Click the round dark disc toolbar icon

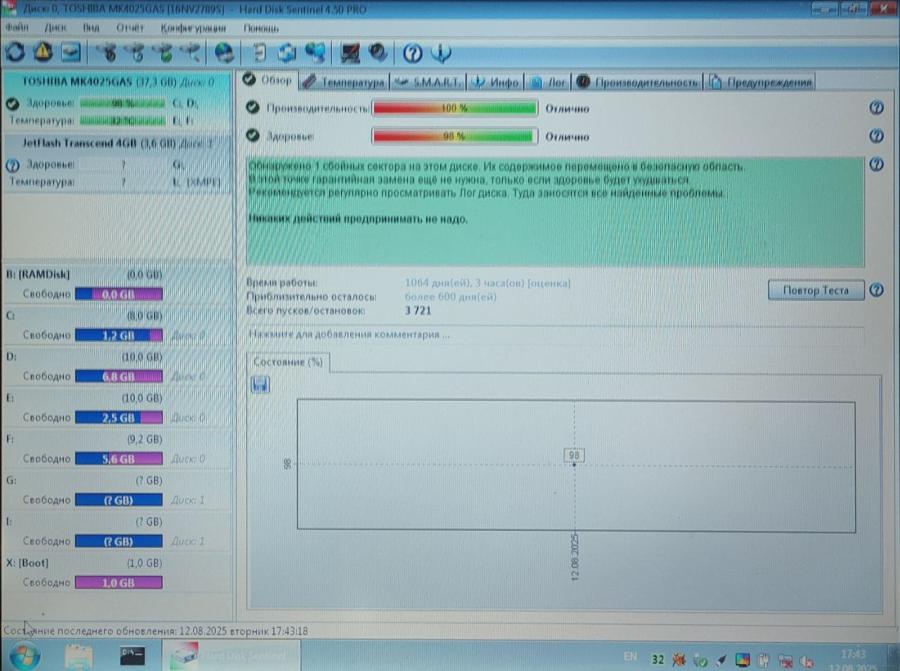378,53
